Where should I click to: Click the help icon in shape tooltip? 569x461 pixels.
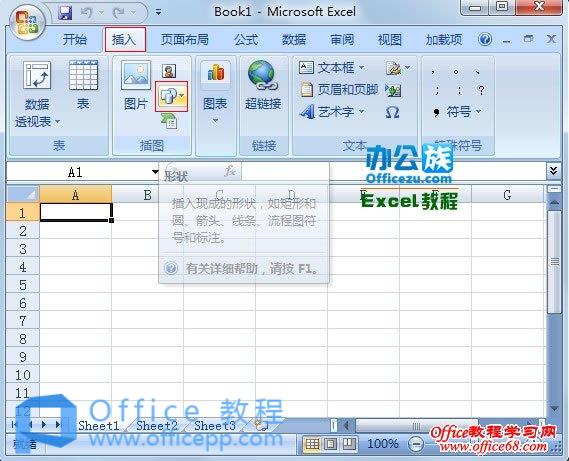tap(171, 269)
